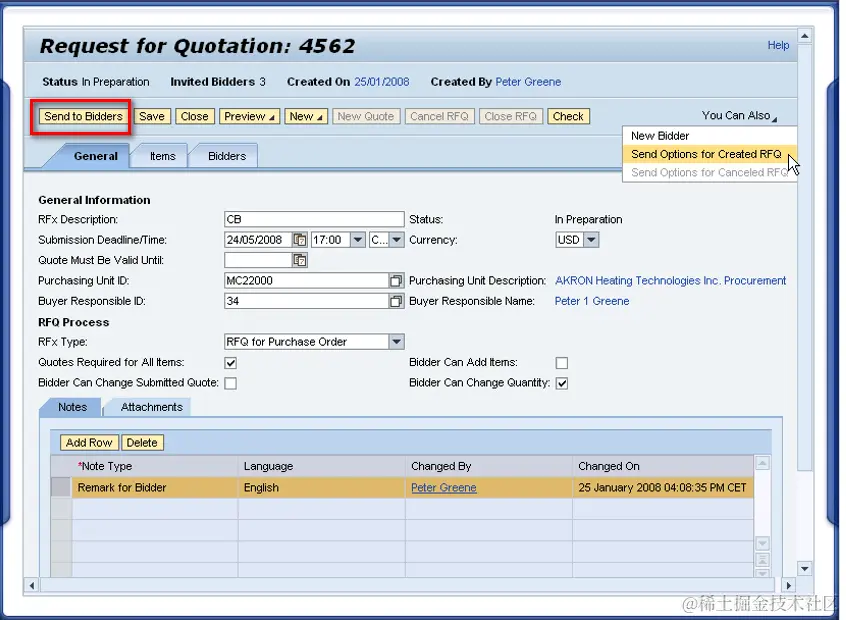846x620 pixels.
Task: Click the New Quote button
Action: point(366,116)
